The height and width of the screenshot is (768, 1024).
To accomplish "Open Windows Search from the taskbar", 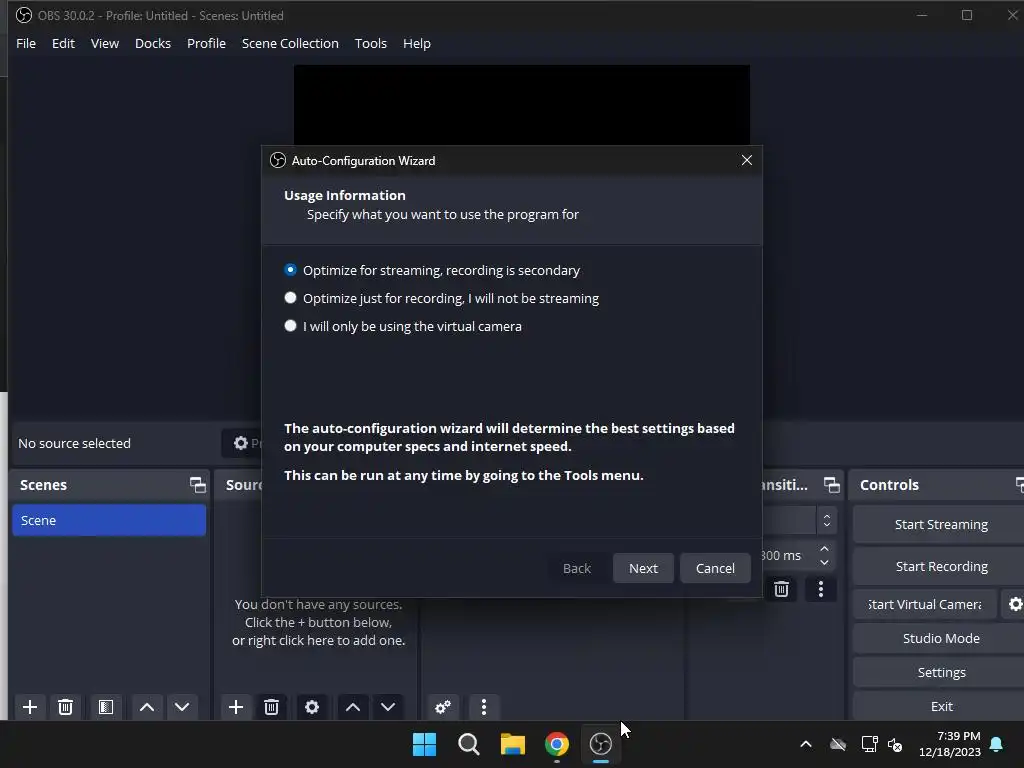I will point(468,744).
